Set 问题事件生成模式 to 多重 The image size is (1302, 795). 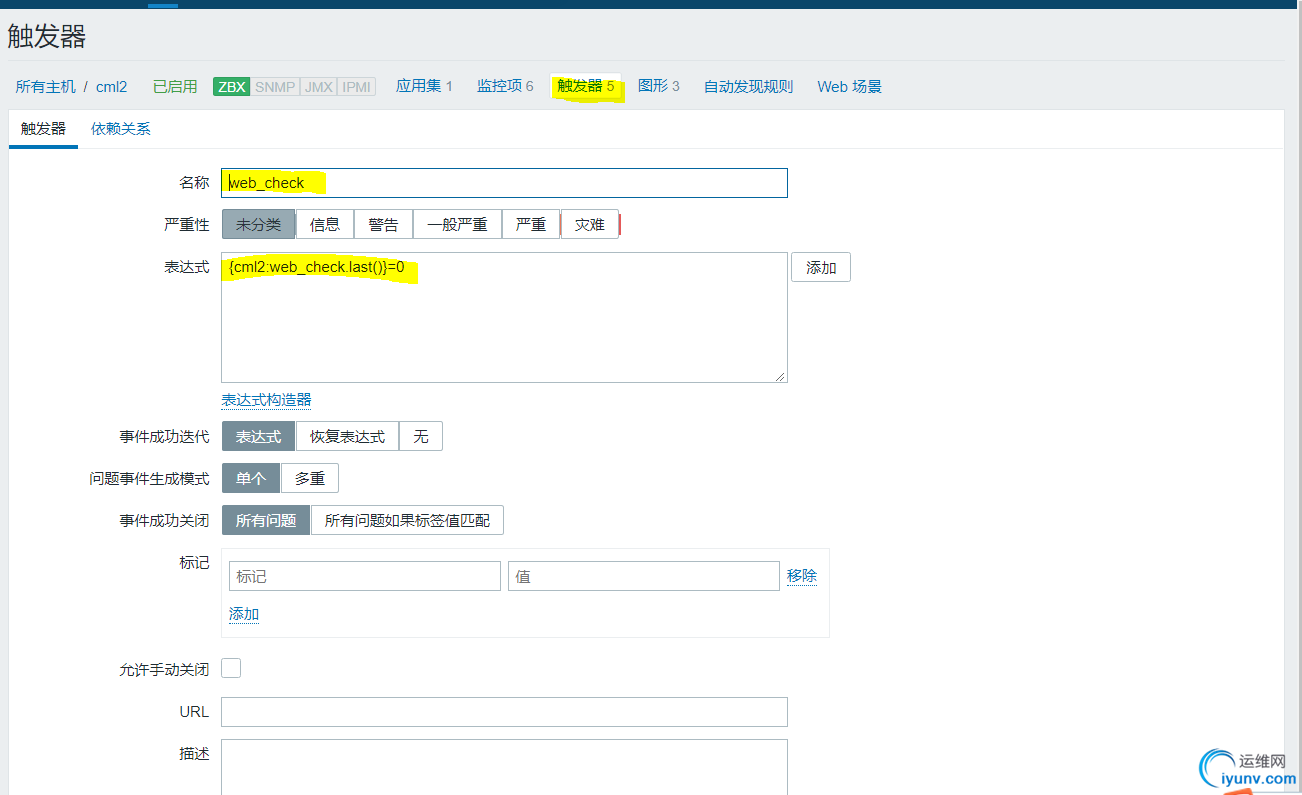pos(310,479)
